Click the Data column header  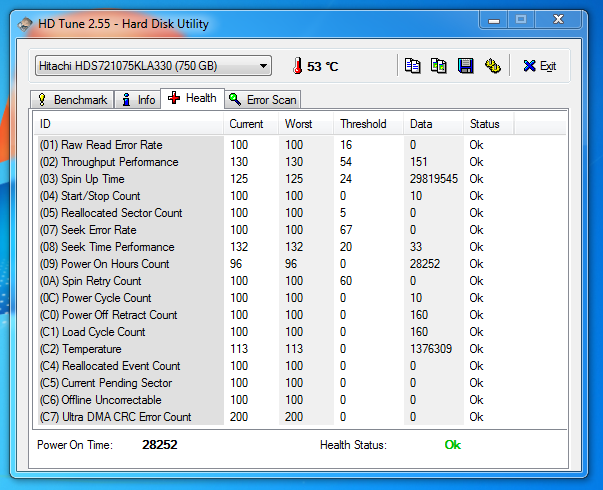434,124
